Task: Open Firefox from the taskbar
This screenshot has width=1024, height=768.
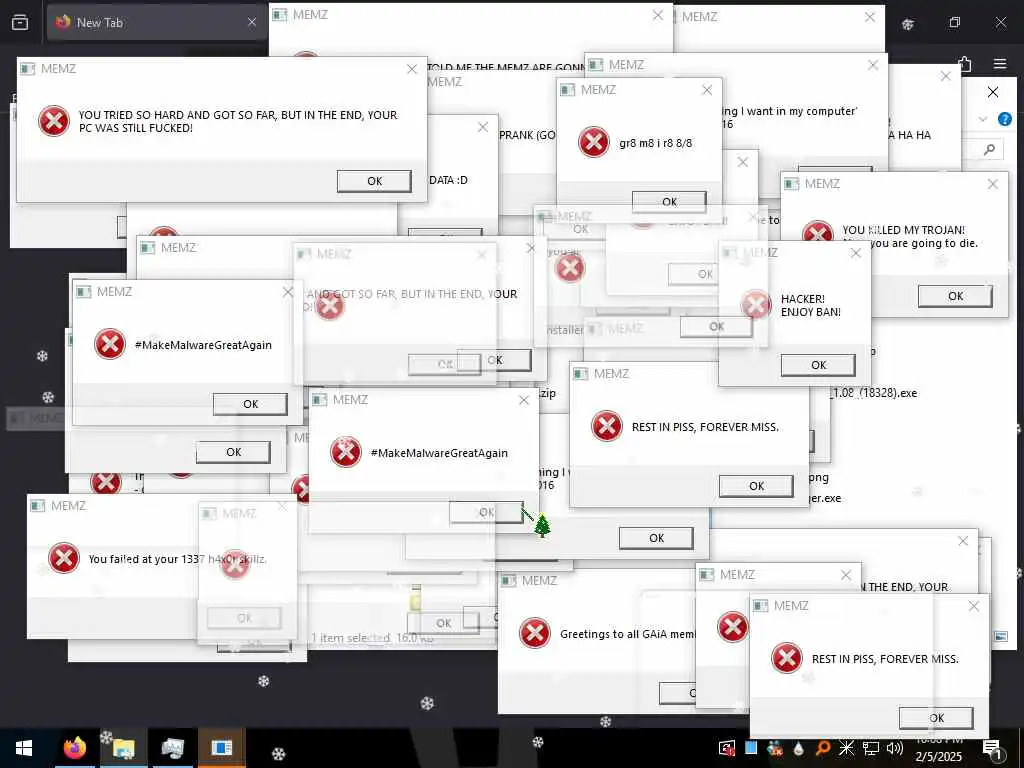Action: point(74,748)
